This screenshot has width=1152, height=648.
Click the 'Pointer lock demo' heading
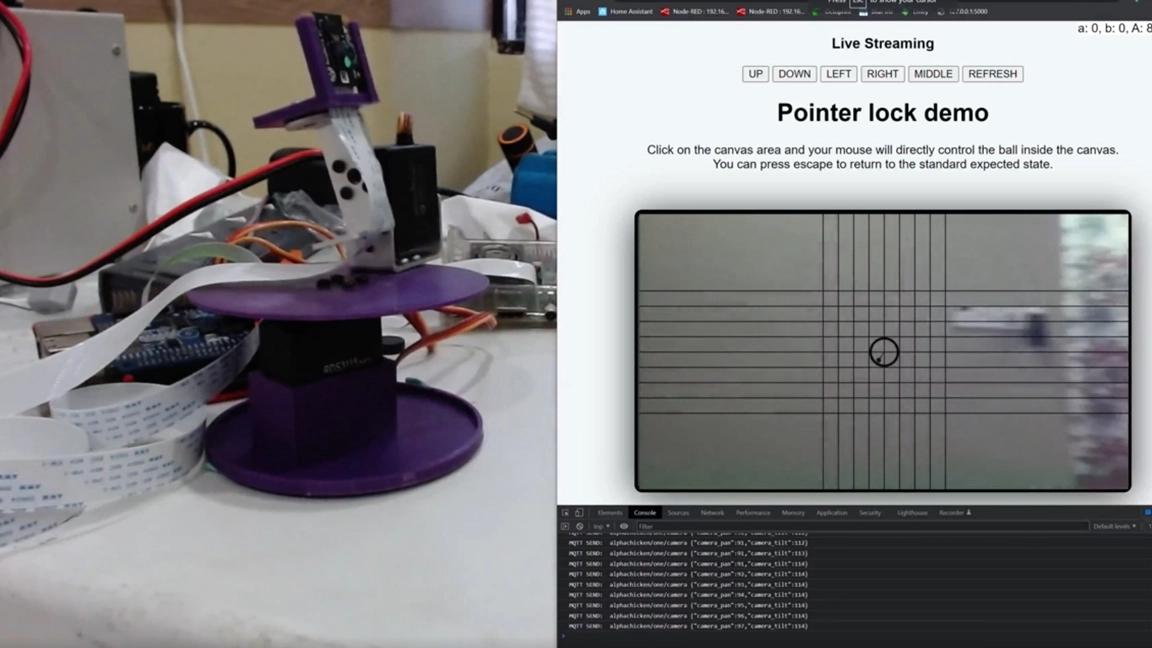tap(882, 112)
